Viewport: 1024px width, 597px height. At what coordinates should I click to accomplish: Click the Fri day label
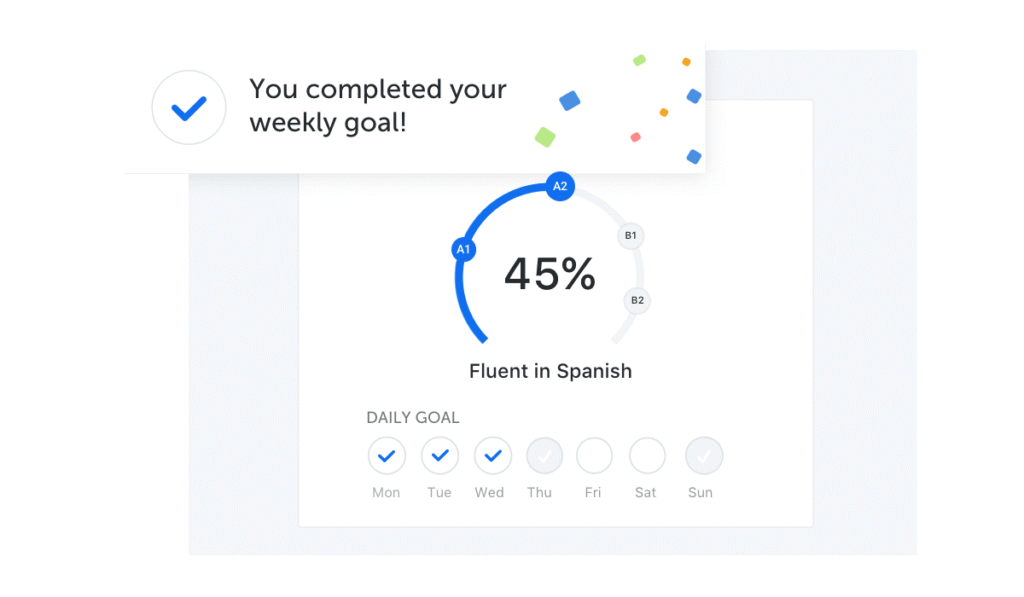[x=593, y=492]
